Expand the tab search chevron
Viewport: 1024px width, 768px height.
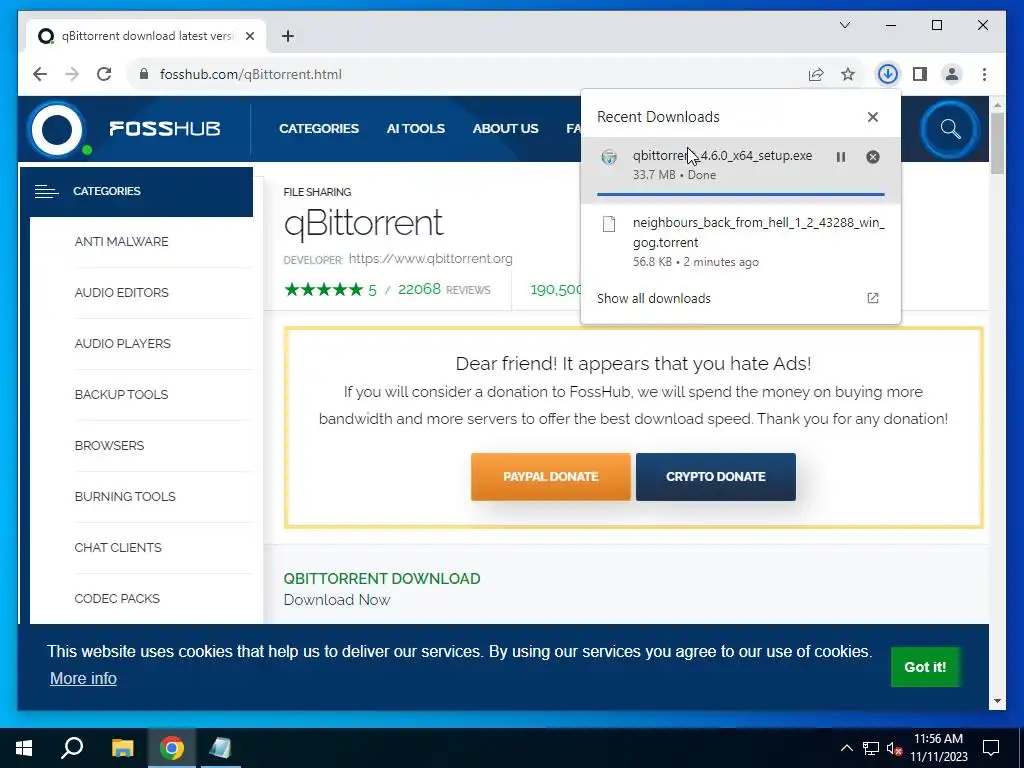pos(844,25)
